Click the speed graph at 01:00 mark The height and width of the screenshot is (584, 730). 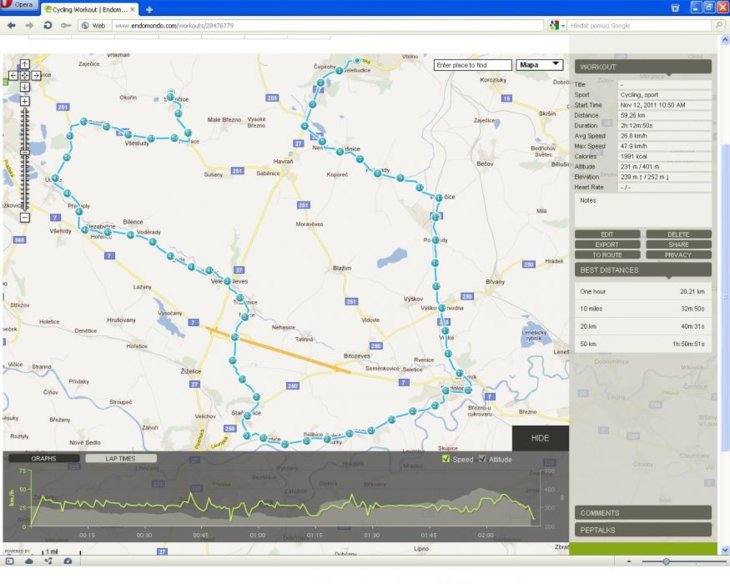257,505
